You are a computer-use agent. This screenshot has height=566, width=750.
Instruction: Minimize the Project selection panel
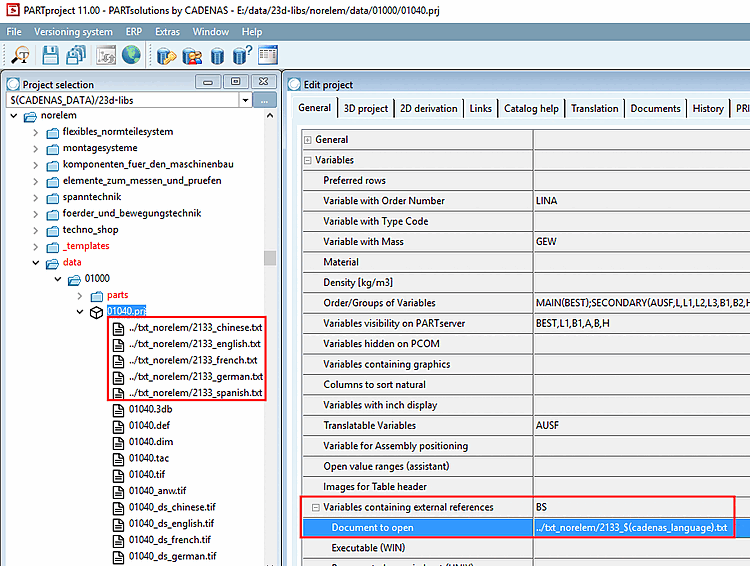(x=208, y=82)
